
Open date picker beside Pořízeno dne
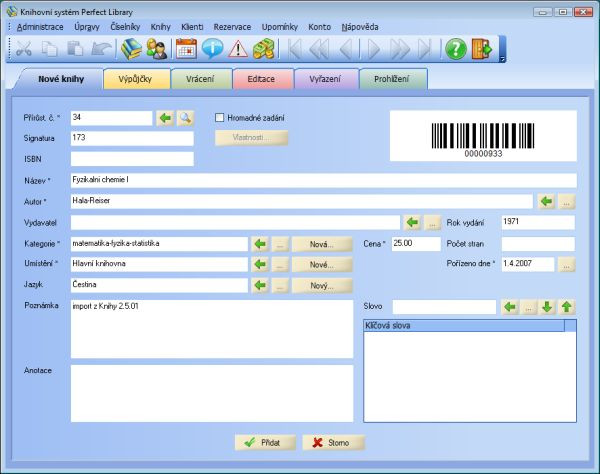pos(566,264)
